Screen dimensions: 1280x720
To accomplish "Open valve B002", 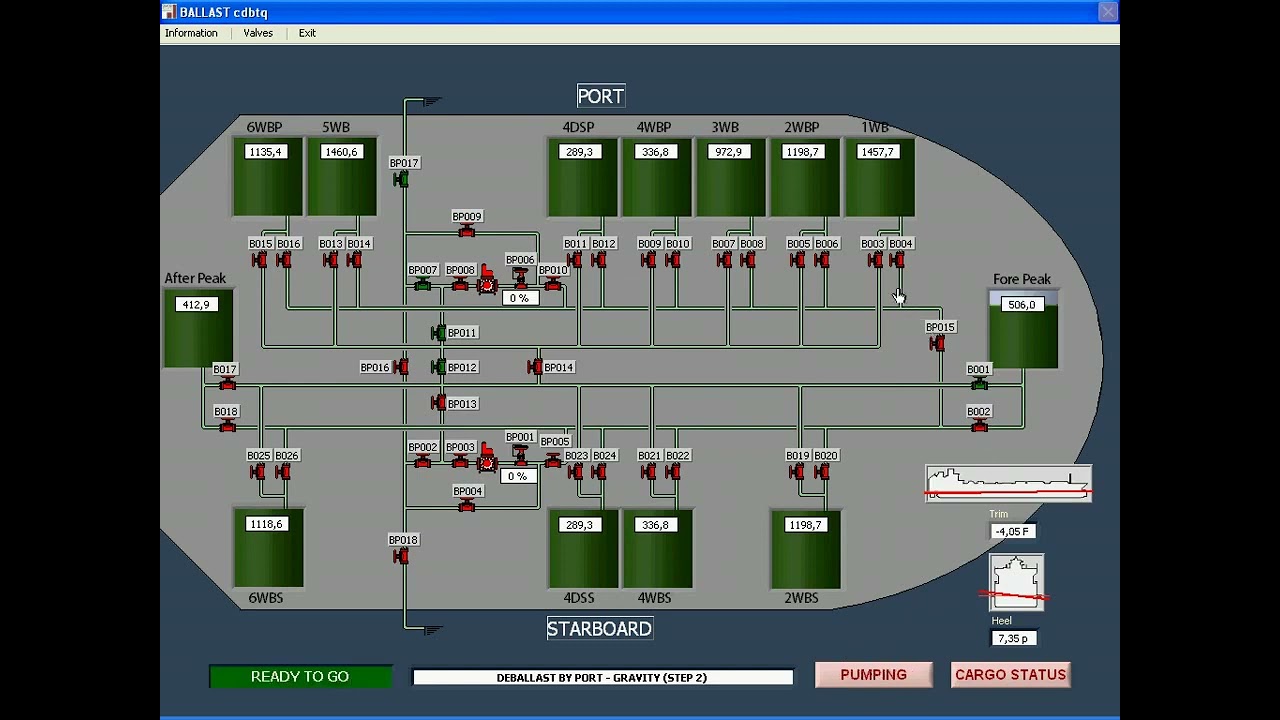I will [x=979, y=426].
